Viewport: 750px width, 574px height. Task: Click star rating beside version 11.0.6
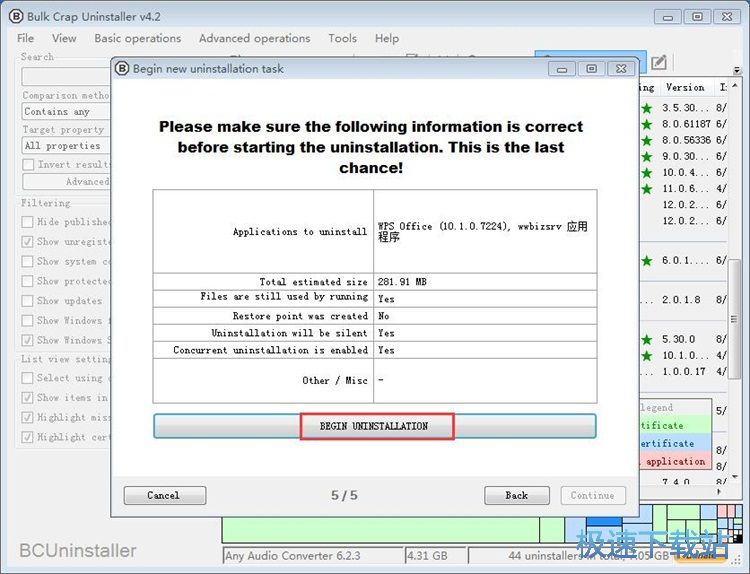pos(647,189)
